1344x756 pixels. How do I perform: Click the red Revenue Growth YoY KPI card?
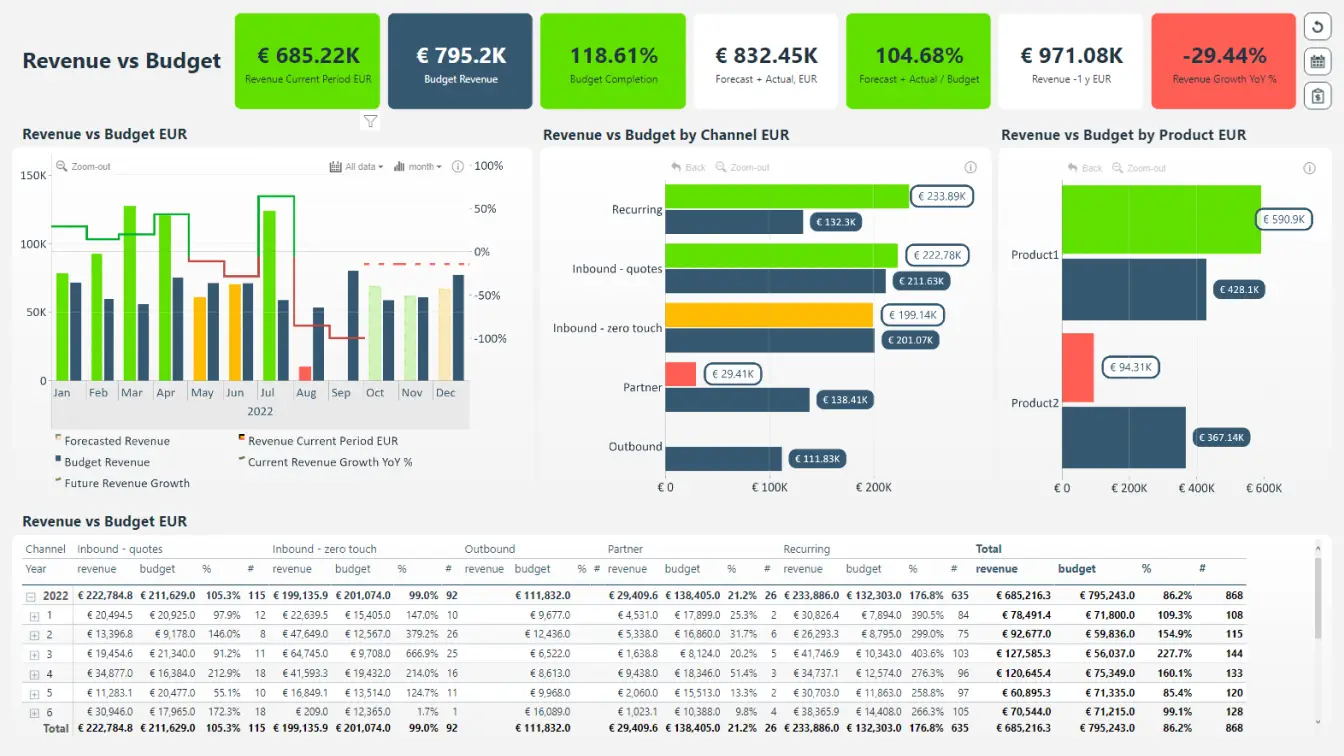(1223, 60)
